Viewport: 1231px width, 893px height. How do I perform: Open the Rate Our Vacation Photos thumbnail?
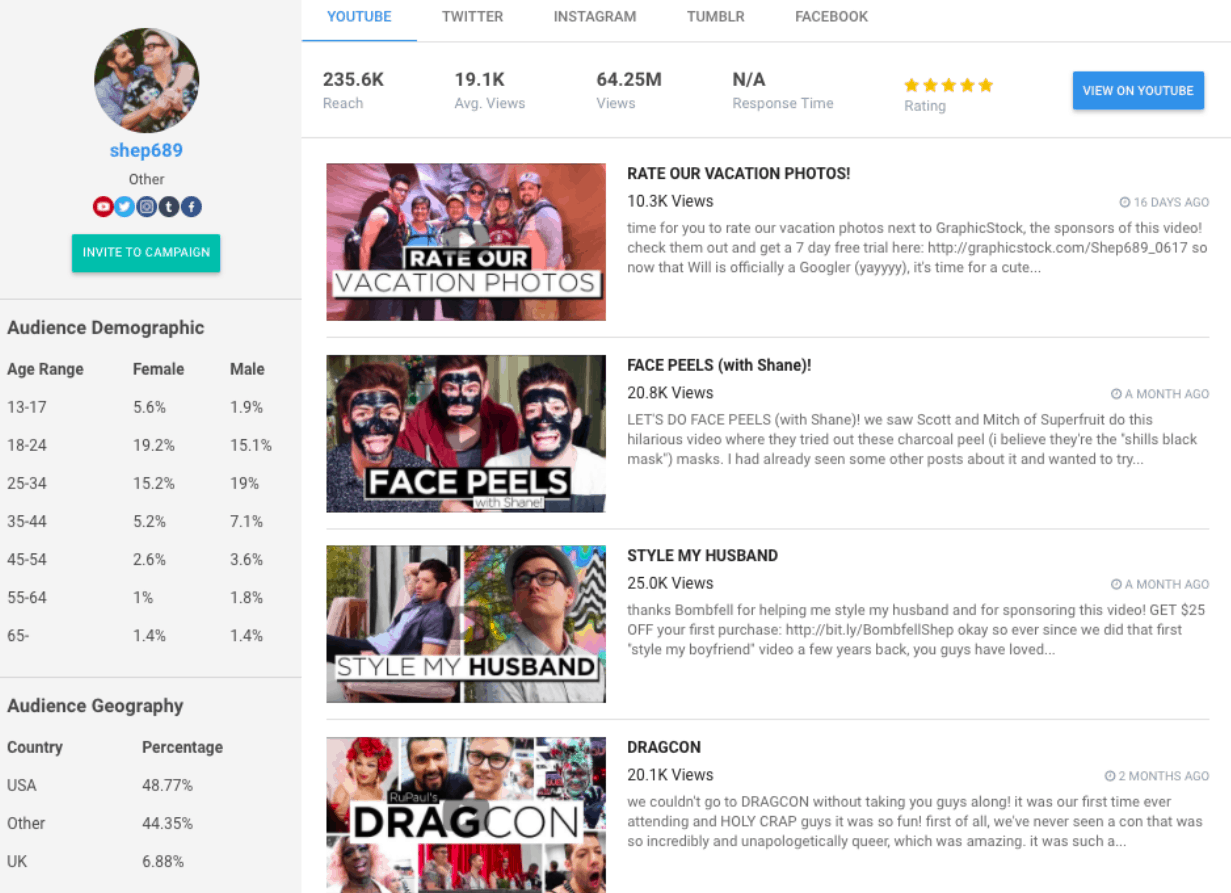click(x=466, y=242)
